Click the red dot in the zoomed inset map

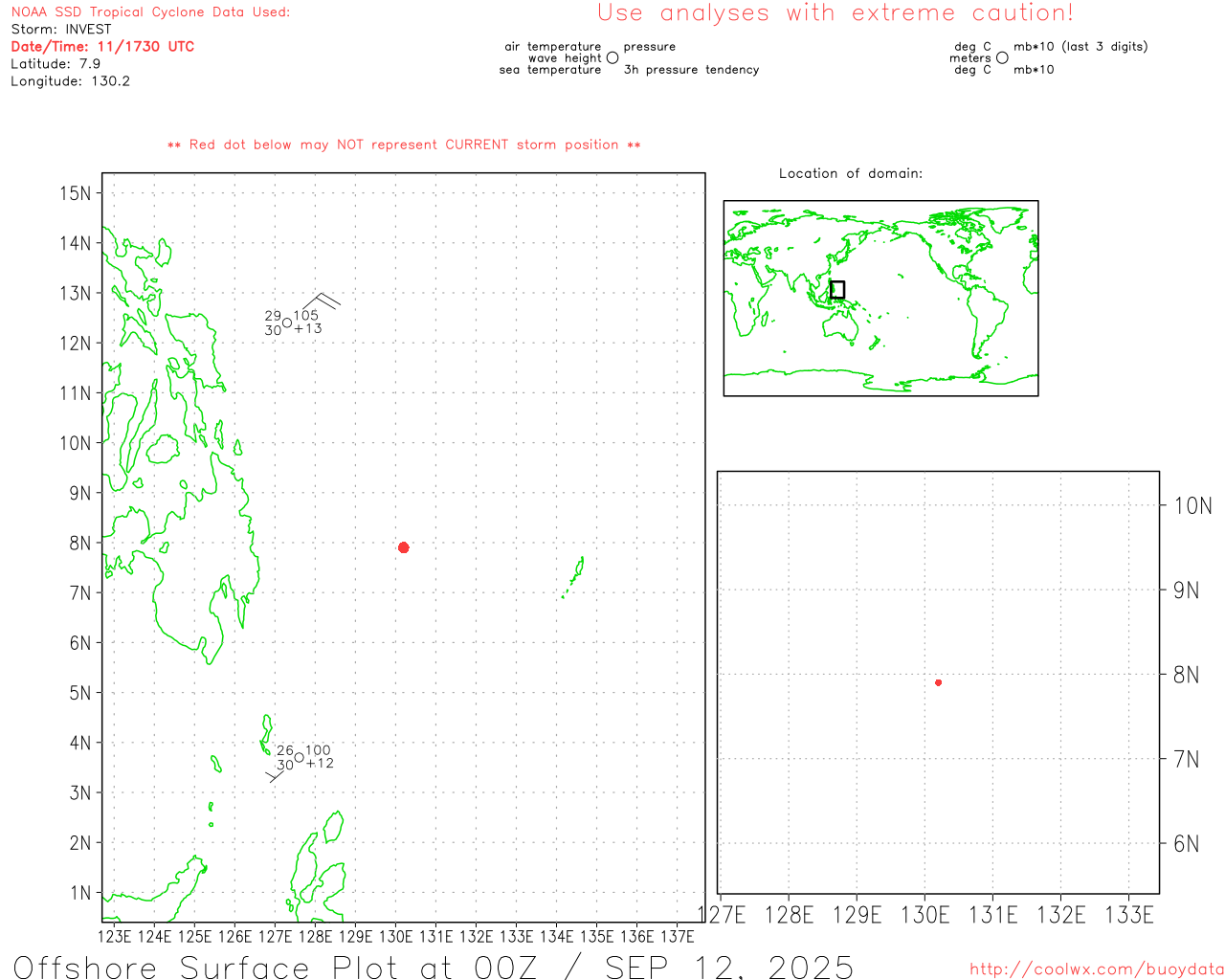pyautogui.click(x=939, y=682)
